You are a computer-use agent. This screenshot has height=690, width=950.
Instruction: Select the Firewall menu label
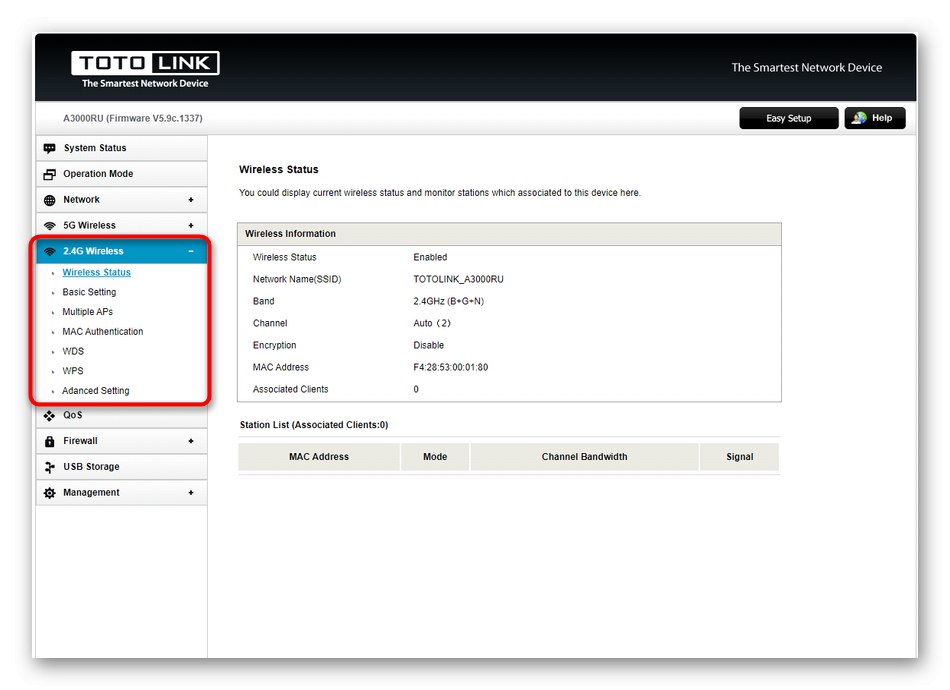[x=80, y=441]
